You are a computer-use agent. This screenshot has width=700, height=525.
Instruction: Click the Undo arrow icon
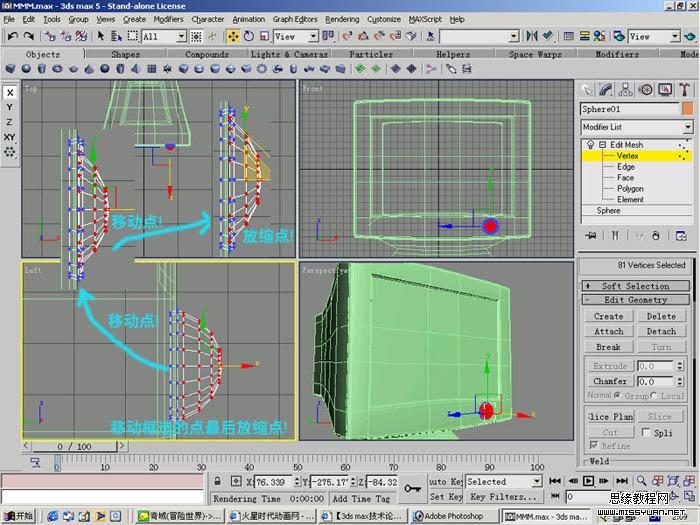pyautogui.click(x=12, y=36)
